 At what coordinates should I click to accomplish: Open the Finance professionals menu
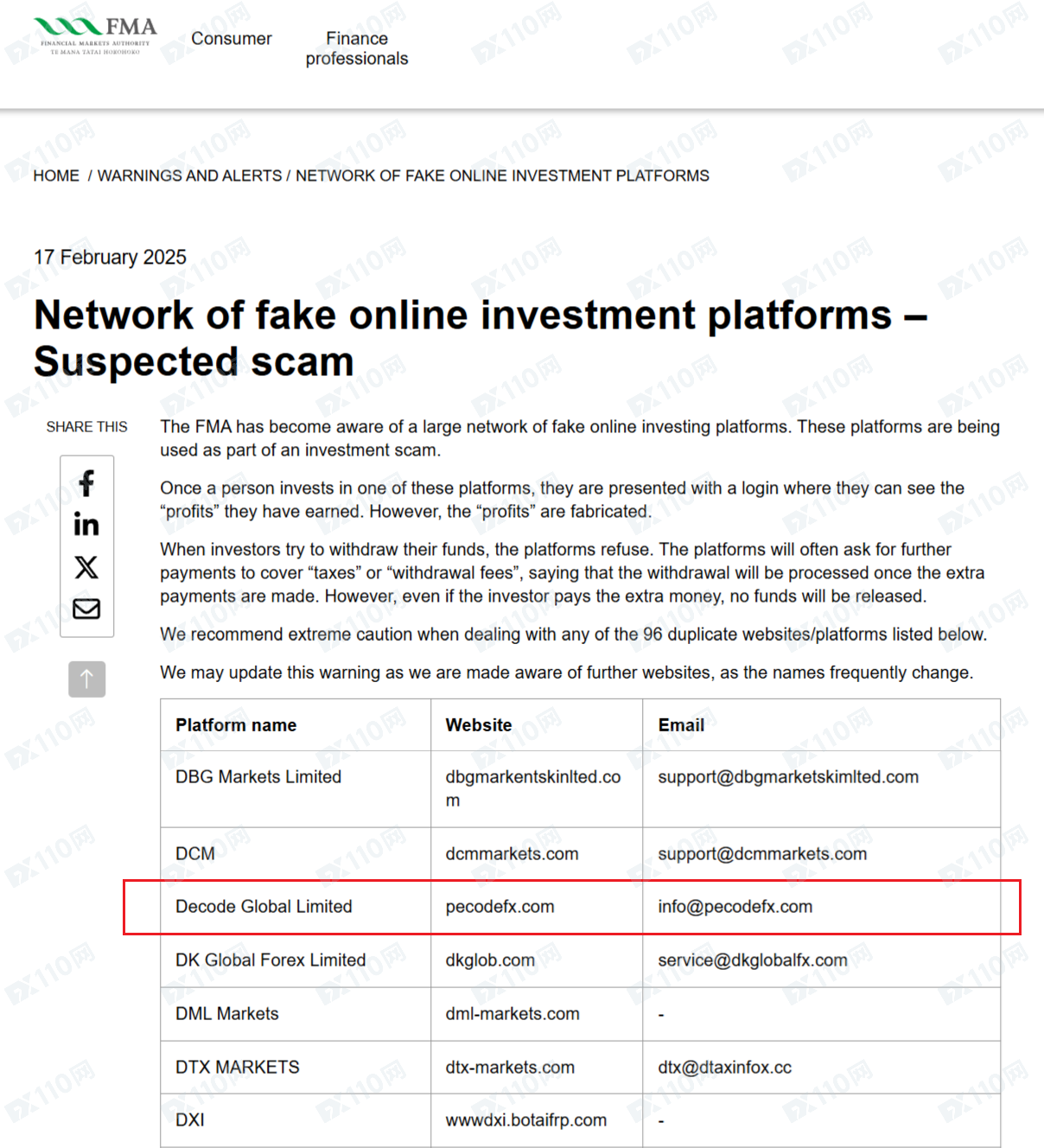tap(357, 48)
